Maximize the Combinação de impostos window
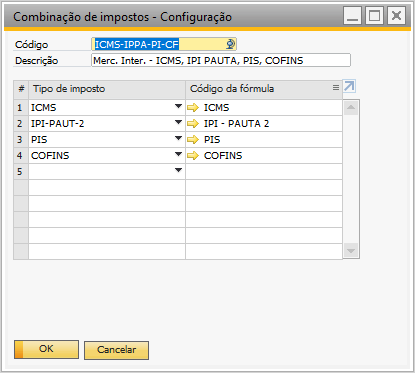The width and height of the screenshot is (415, 373). click(374, 16)
